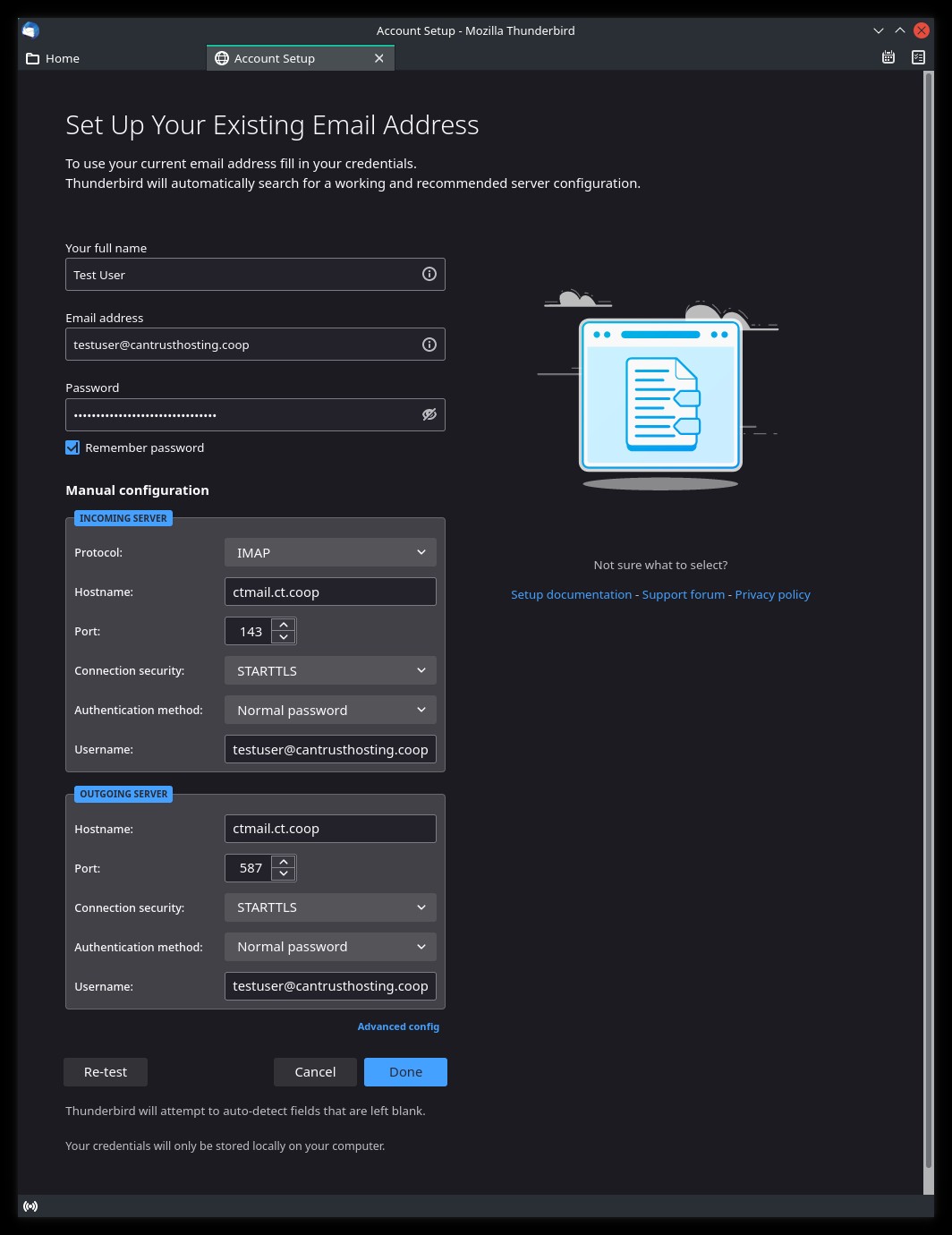Viewport: 952px width, 1235px height.
Task: Close the Account Setup tab
Action: [x=379, y=58]
